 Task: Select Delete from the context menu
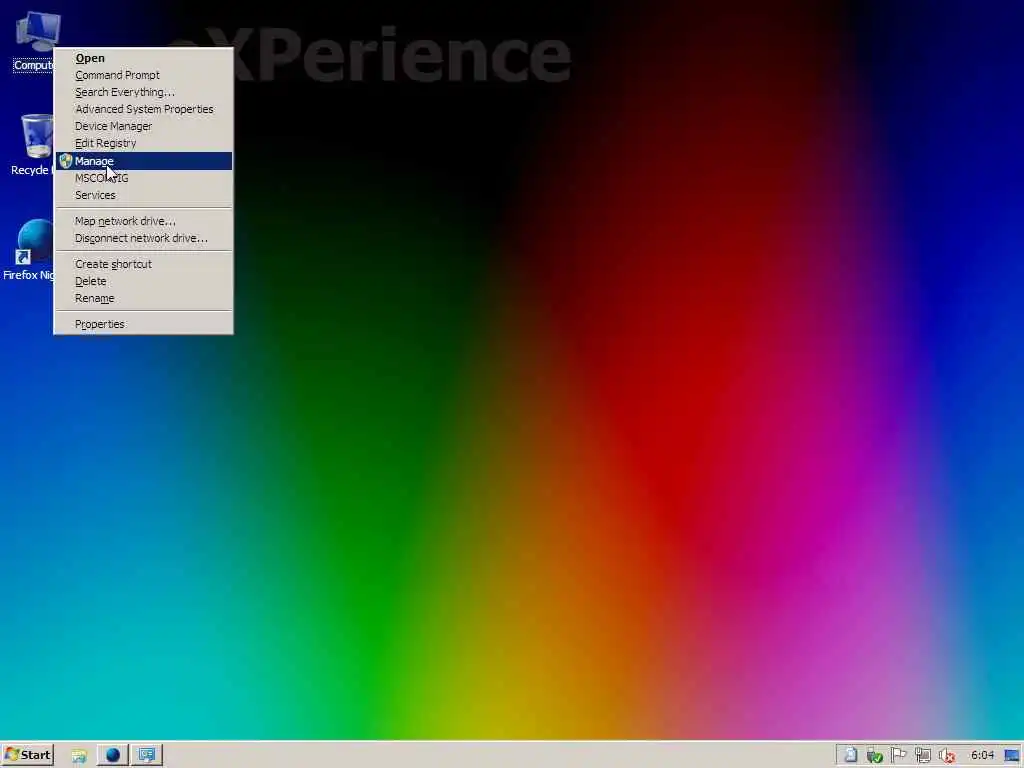[x=143, y=281]
